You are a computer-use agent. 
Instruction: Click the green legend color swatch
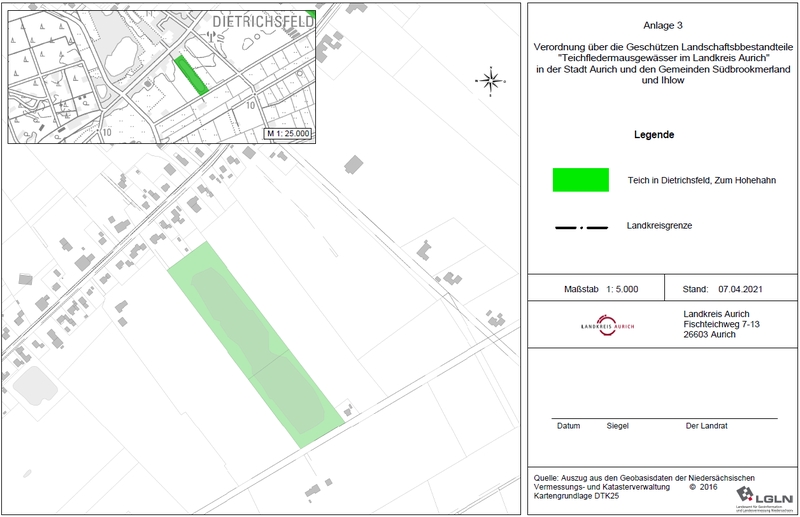click(580, 180)
